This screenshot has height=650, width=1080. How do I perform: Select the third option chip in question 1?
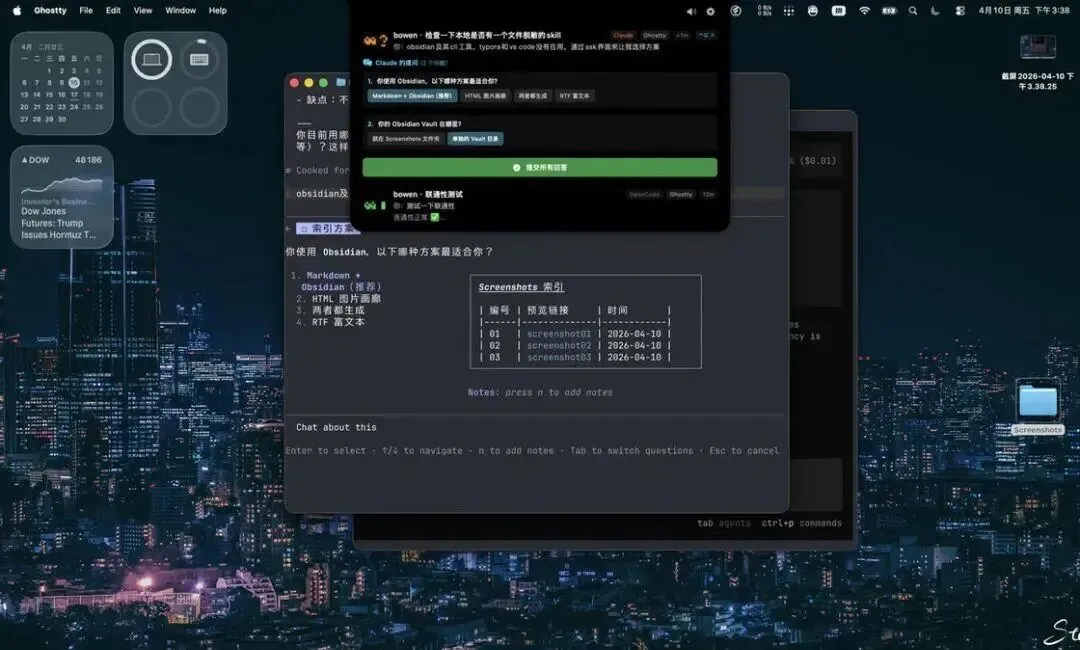coord(532,96)
